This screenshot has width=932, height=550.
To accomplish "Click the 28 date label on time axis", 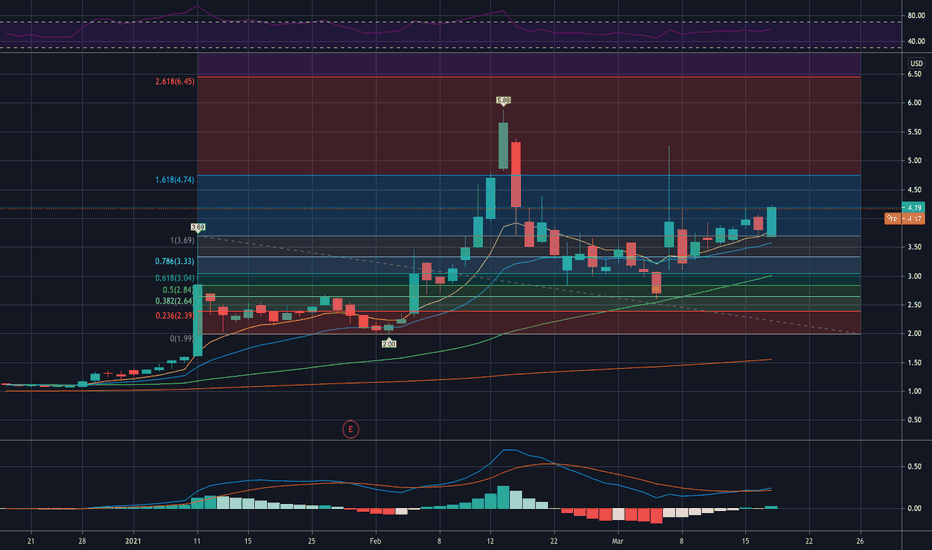I will (82, 541).
